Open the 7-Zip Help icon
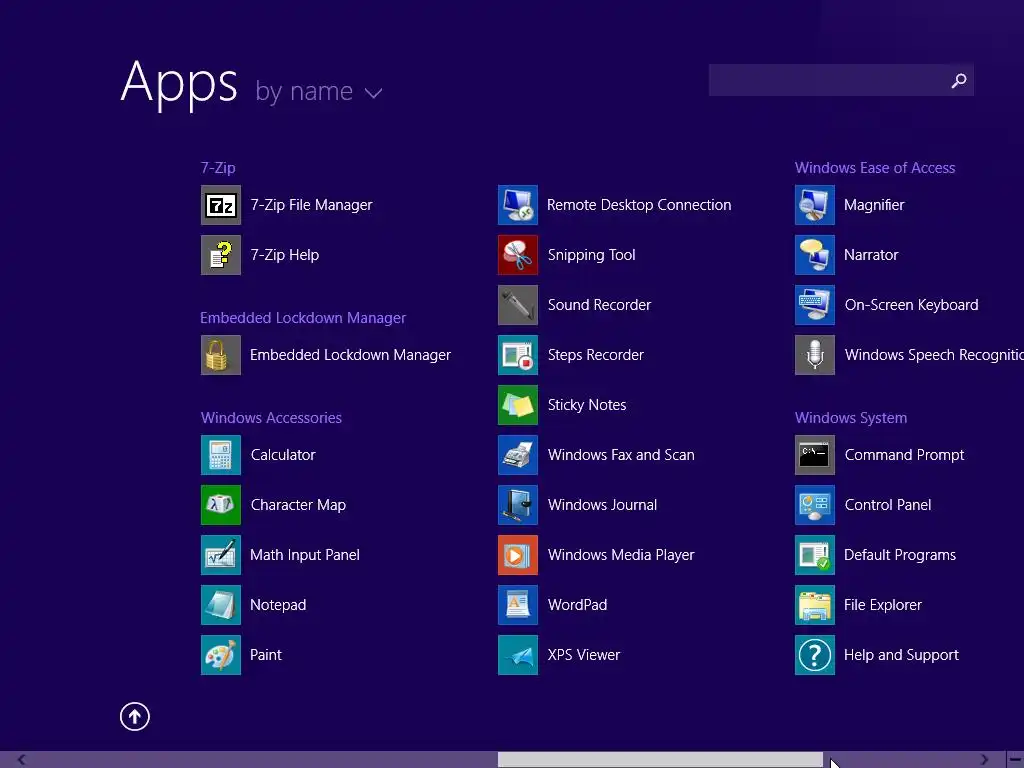This screenshot has height=768, width=1024. point(221,255)
